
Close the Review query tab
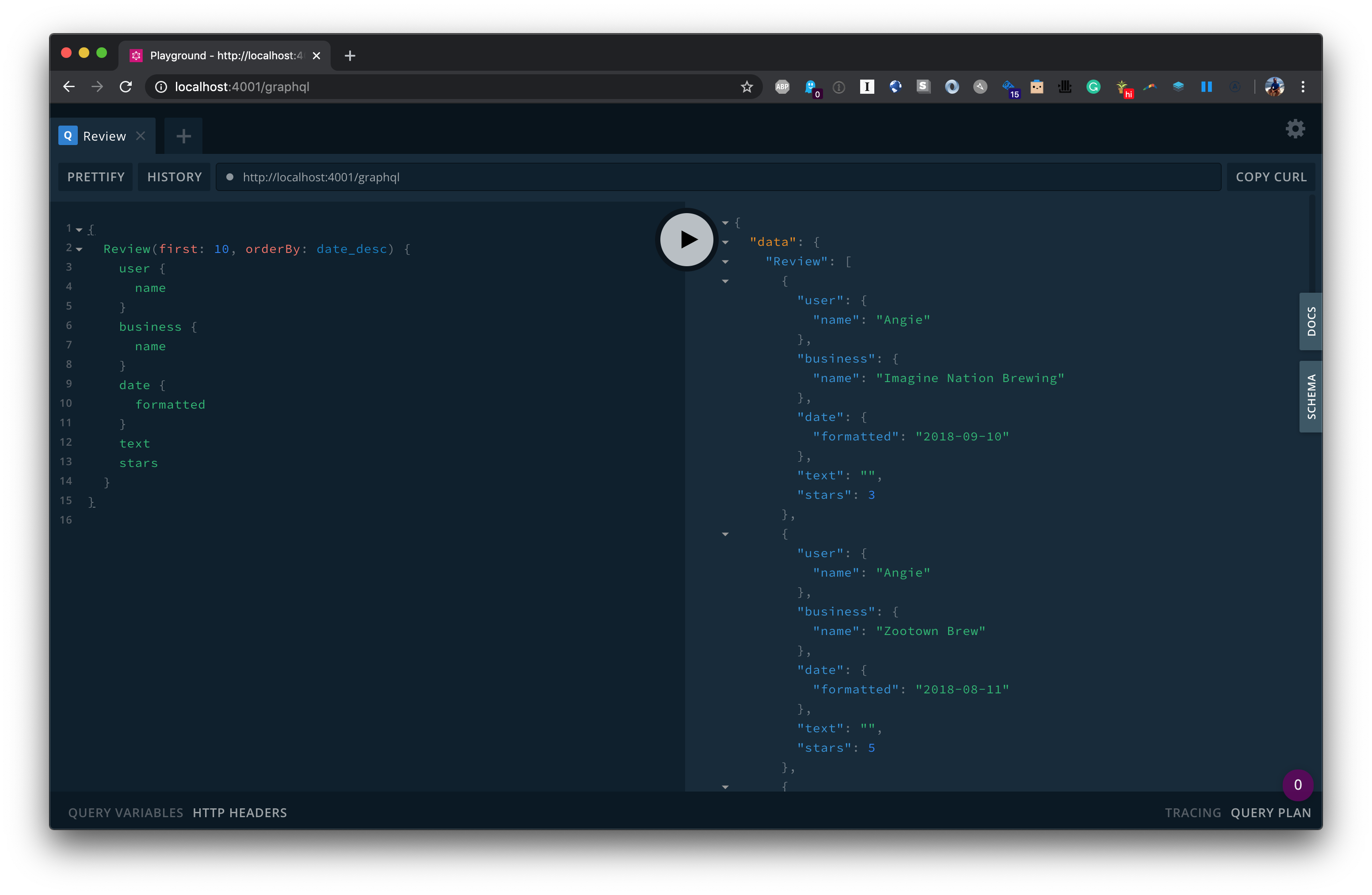[141, 136]
